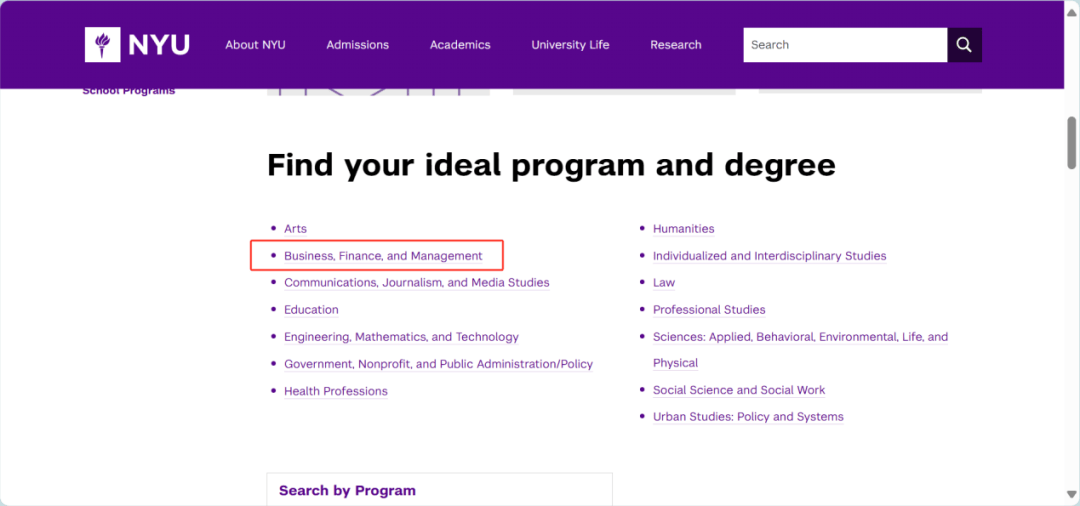Open the Humanities programs link
Viewport: 1080px width, 506px height.
coord(683,229)
